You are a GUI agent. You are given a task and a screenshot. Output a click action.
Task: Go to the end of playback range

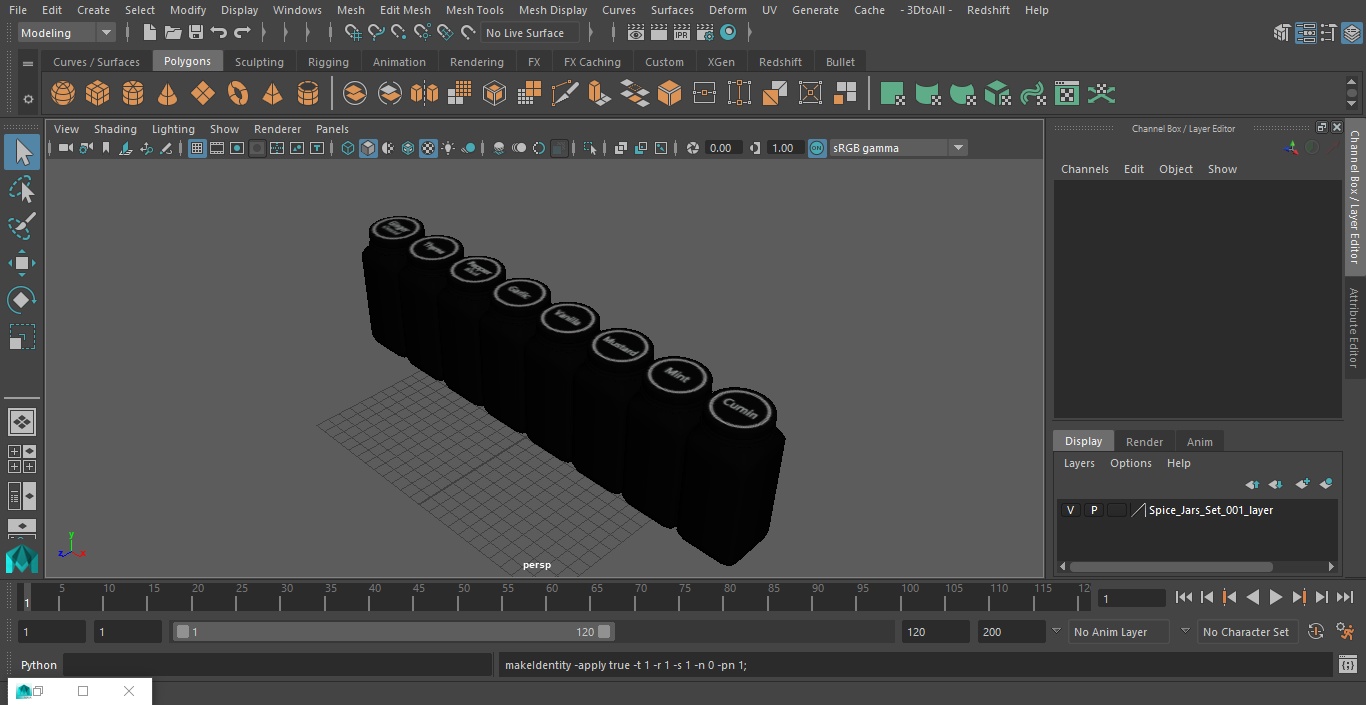point(1345,597)
